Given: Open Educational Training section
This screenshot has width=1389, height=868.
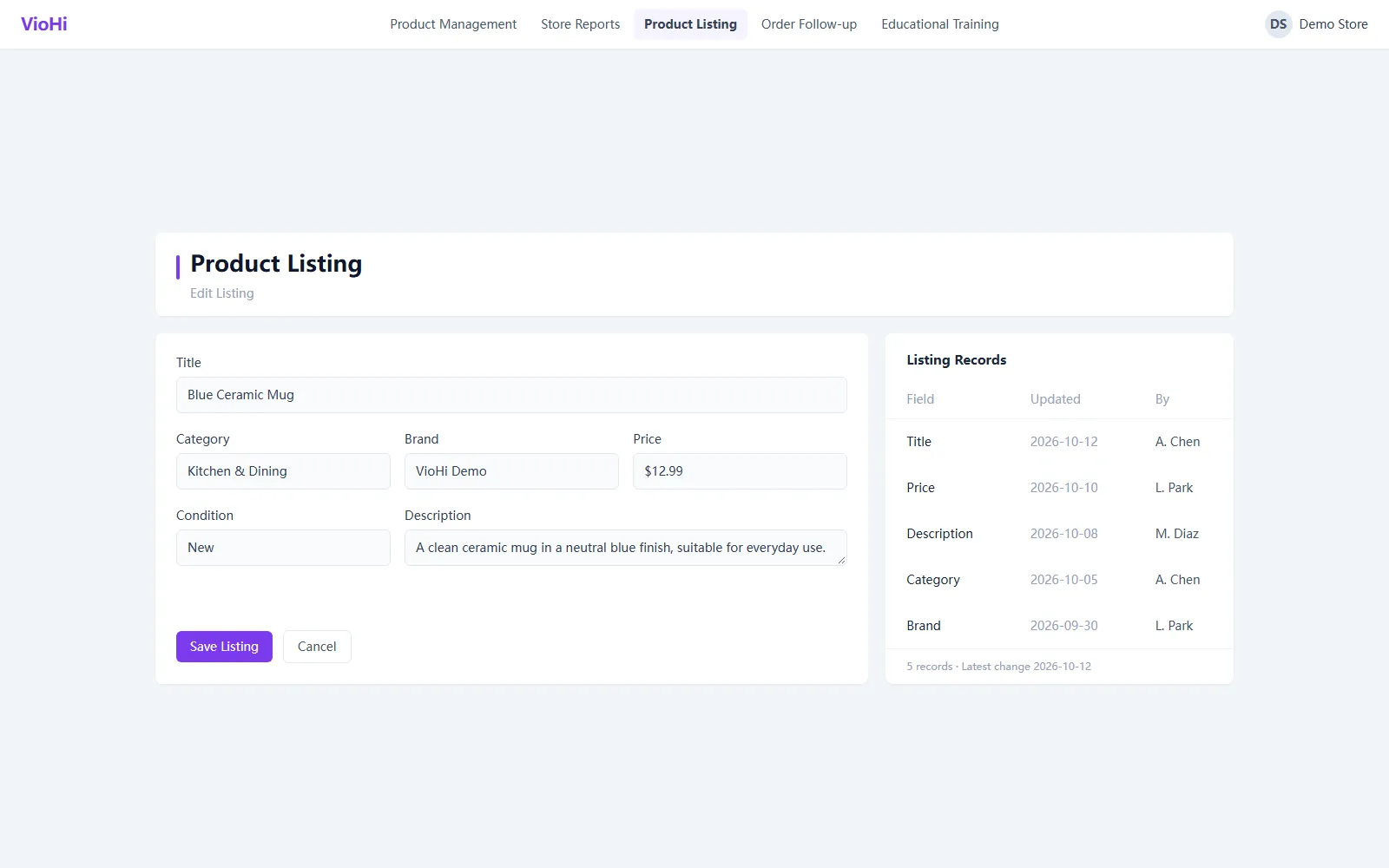Looking at the screenshot, I should tap(940, 24).
